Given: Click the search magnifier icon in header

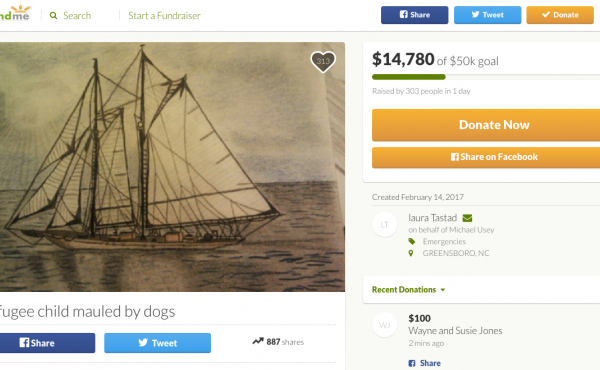Looking at the screenshot, I should [54, 16].
